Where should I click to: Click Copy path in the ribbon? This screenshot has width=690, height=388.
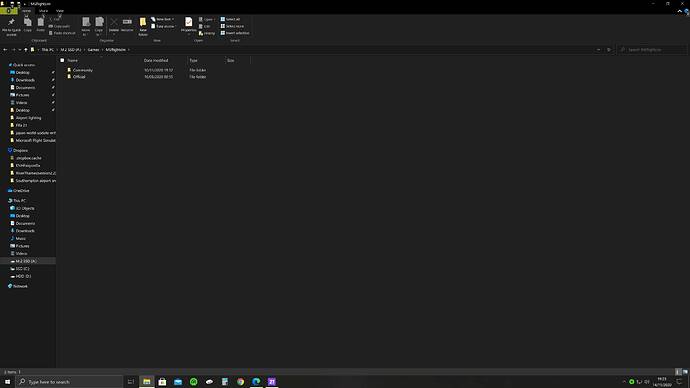pyautogui.click(x=59, y=26)
